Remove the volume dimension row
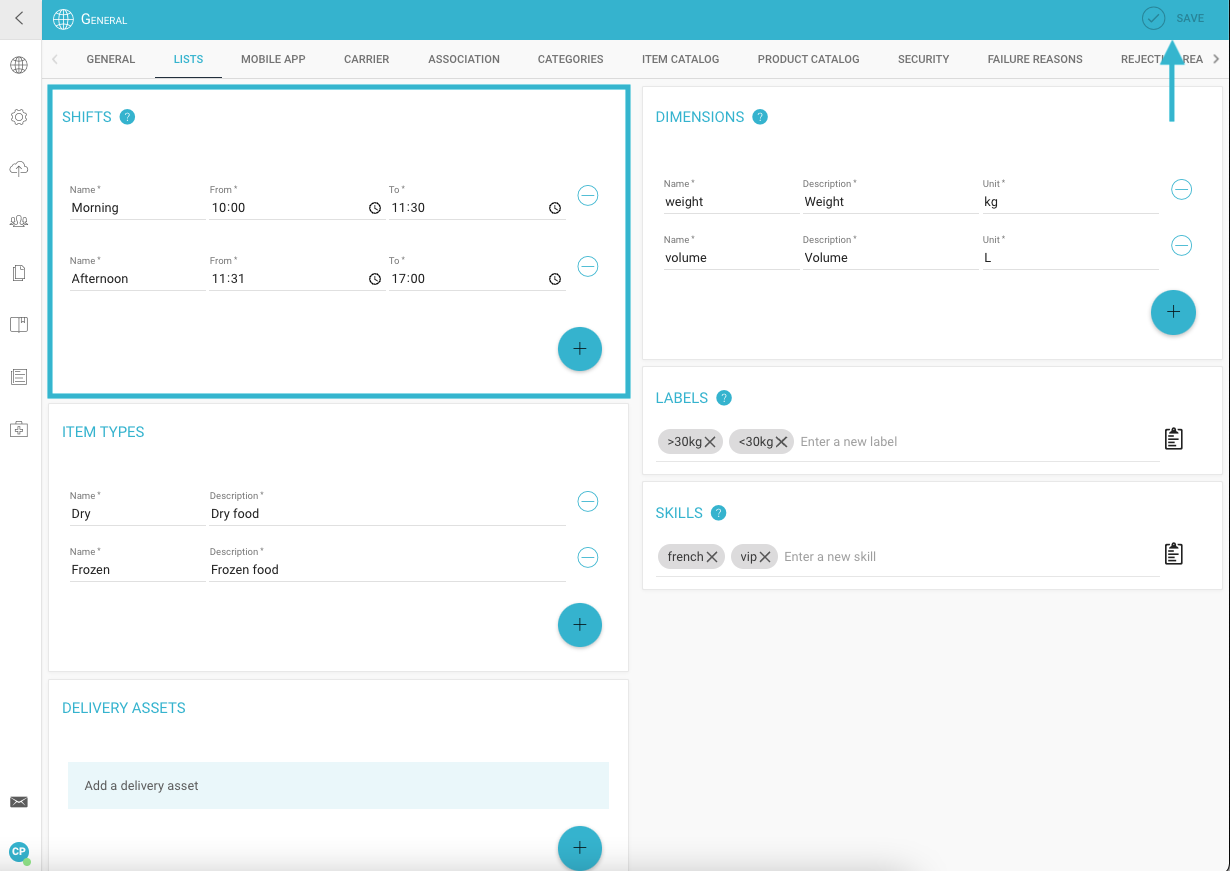 [x=1182, y=245]
